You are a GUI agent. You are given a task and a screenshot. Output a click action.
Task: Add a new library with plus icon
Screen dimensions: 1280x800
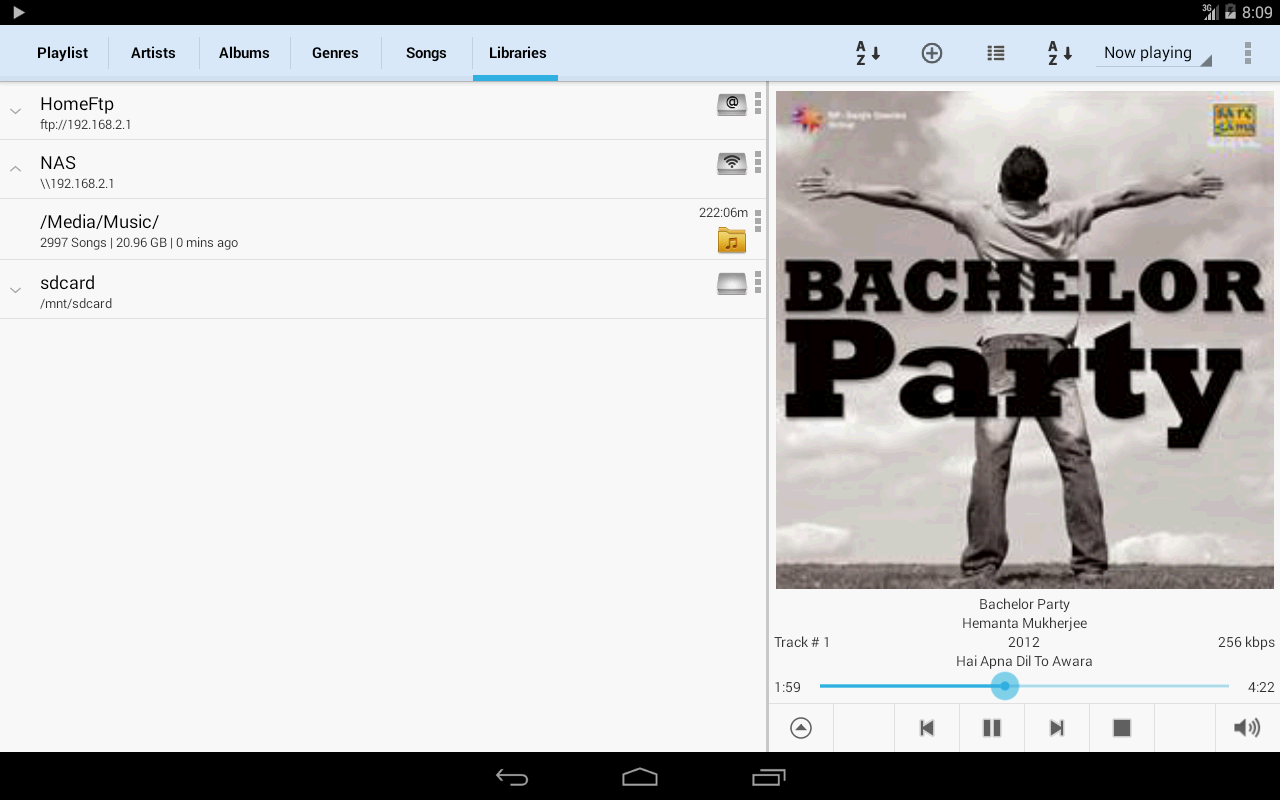click(932, 53)
